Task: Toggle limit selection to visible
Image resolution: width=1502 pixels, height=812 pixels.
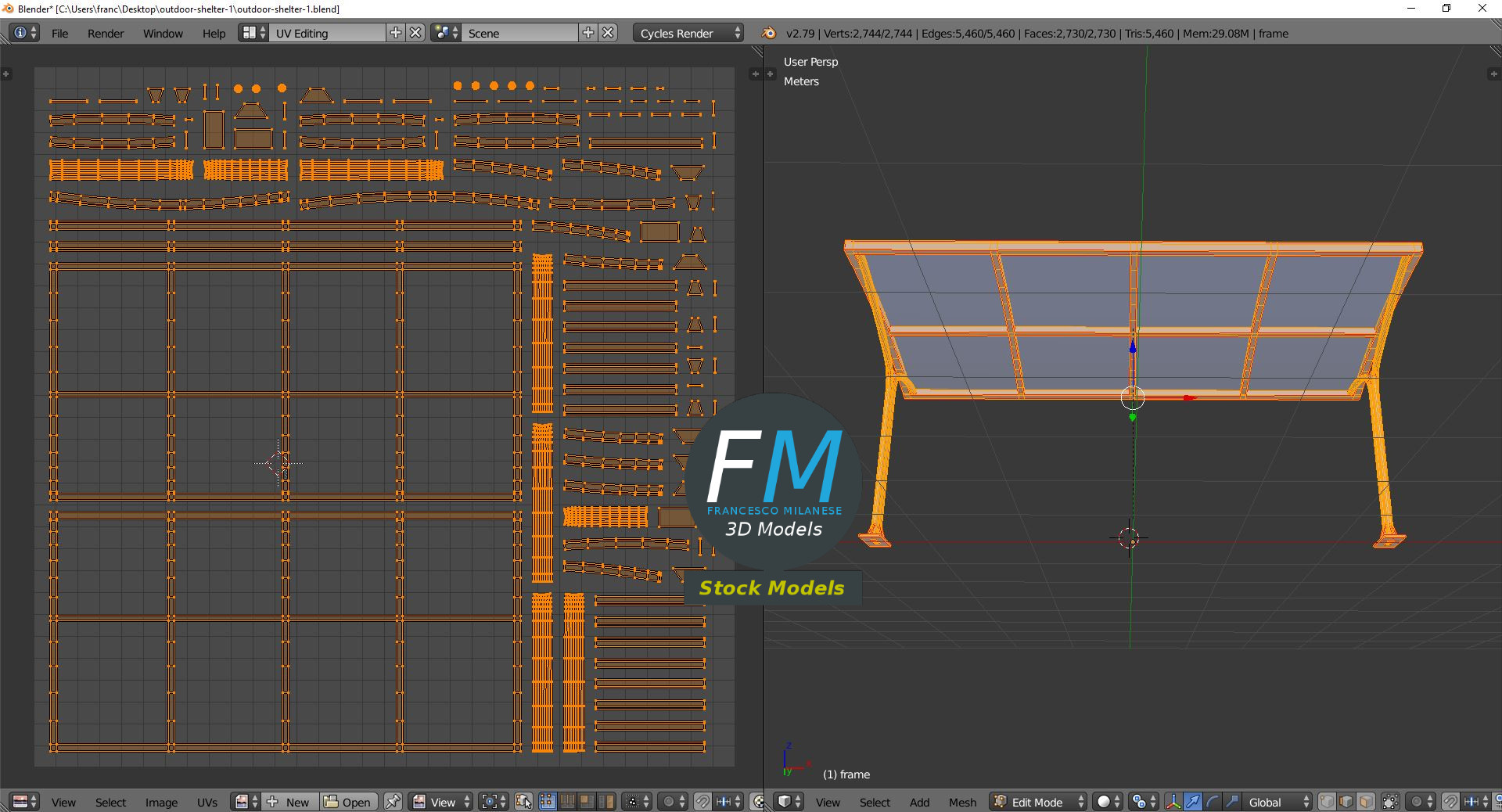Action: 1390,802
